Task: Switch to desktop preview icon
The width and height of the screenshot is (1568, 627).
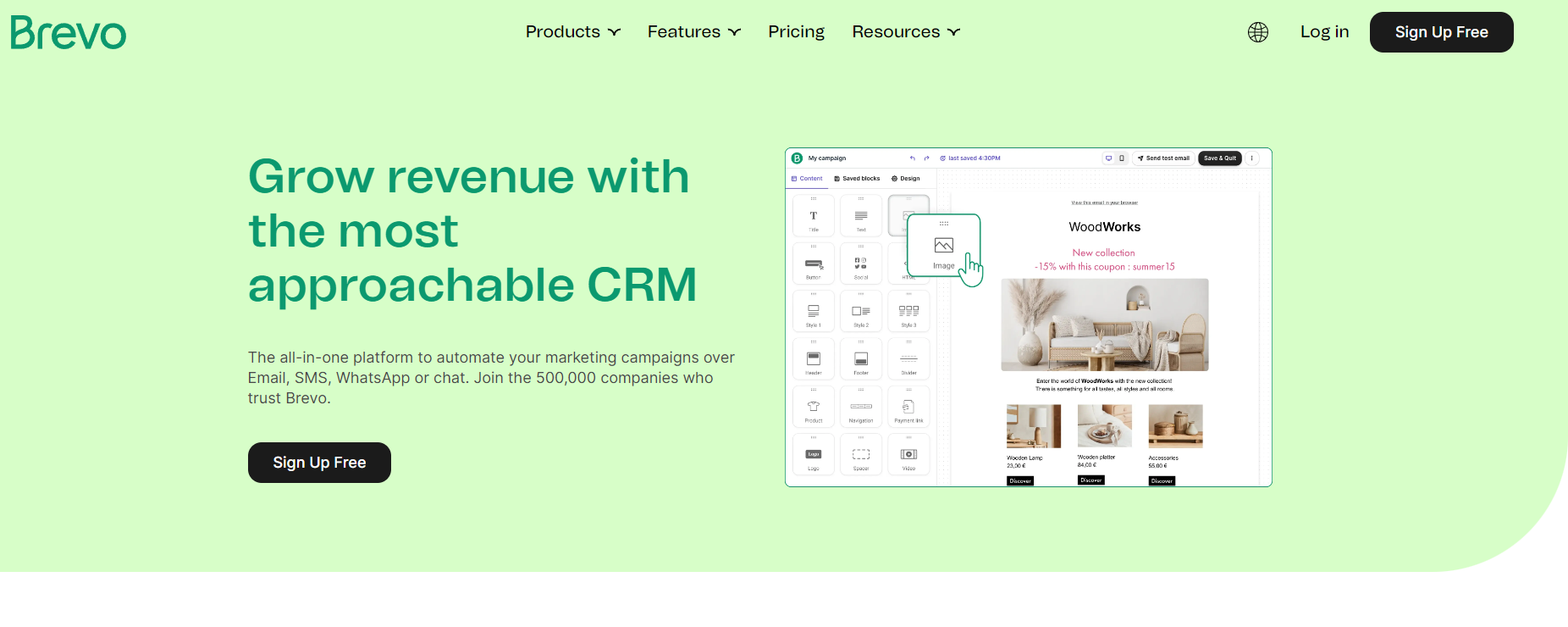Action: [1108, 158]
